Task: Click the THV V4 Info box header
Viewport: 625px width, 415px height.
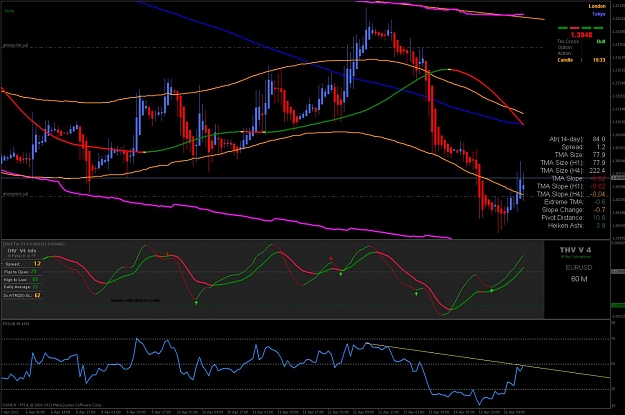Action: [22, 252]
